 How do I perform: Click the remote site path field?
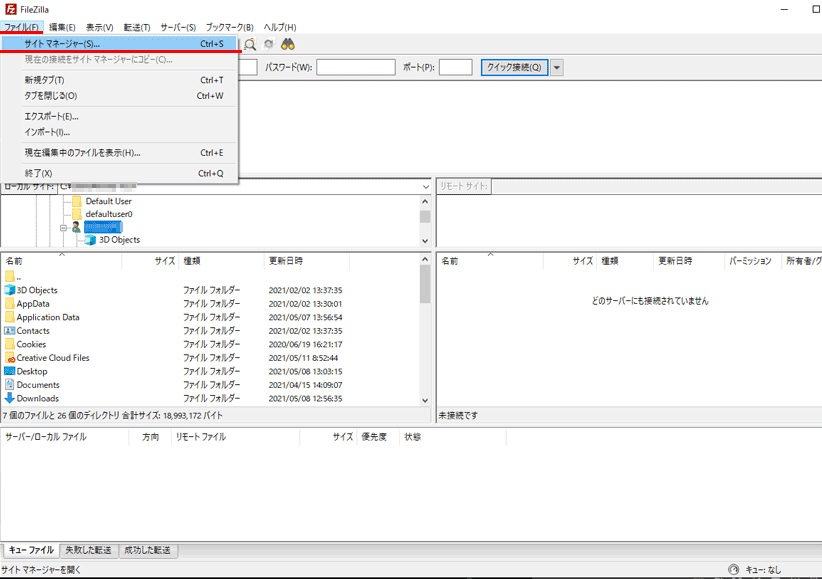click(657, 186)
